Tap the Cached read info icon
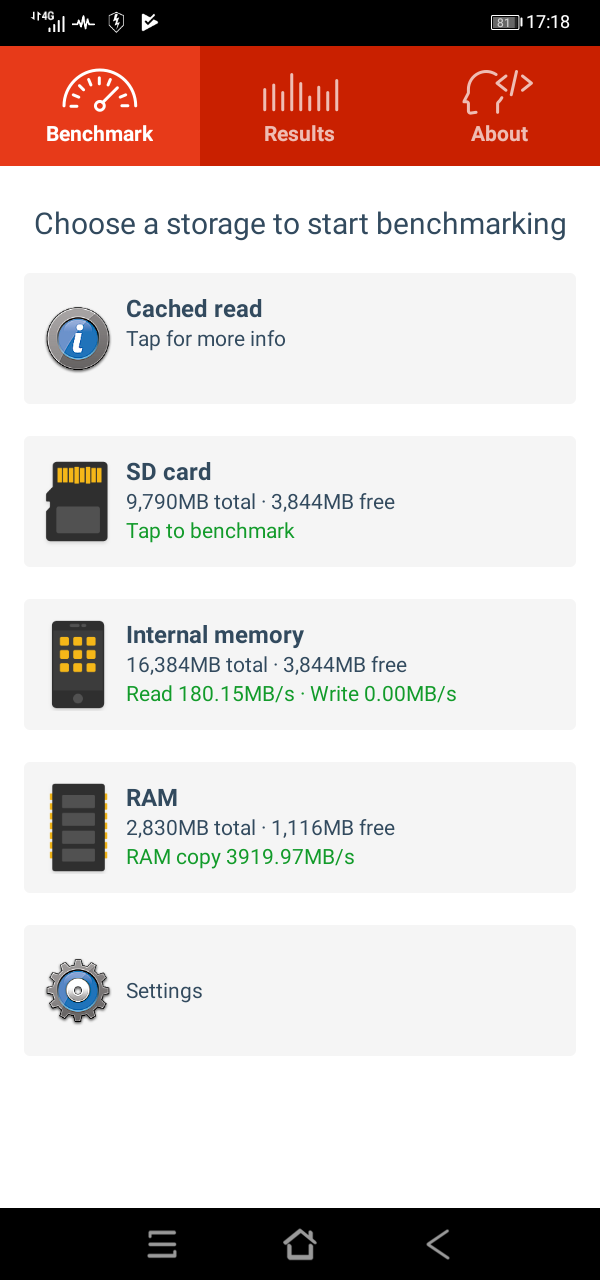The width and height of the screenshot is (600, 1280). [x=77, y=339]
